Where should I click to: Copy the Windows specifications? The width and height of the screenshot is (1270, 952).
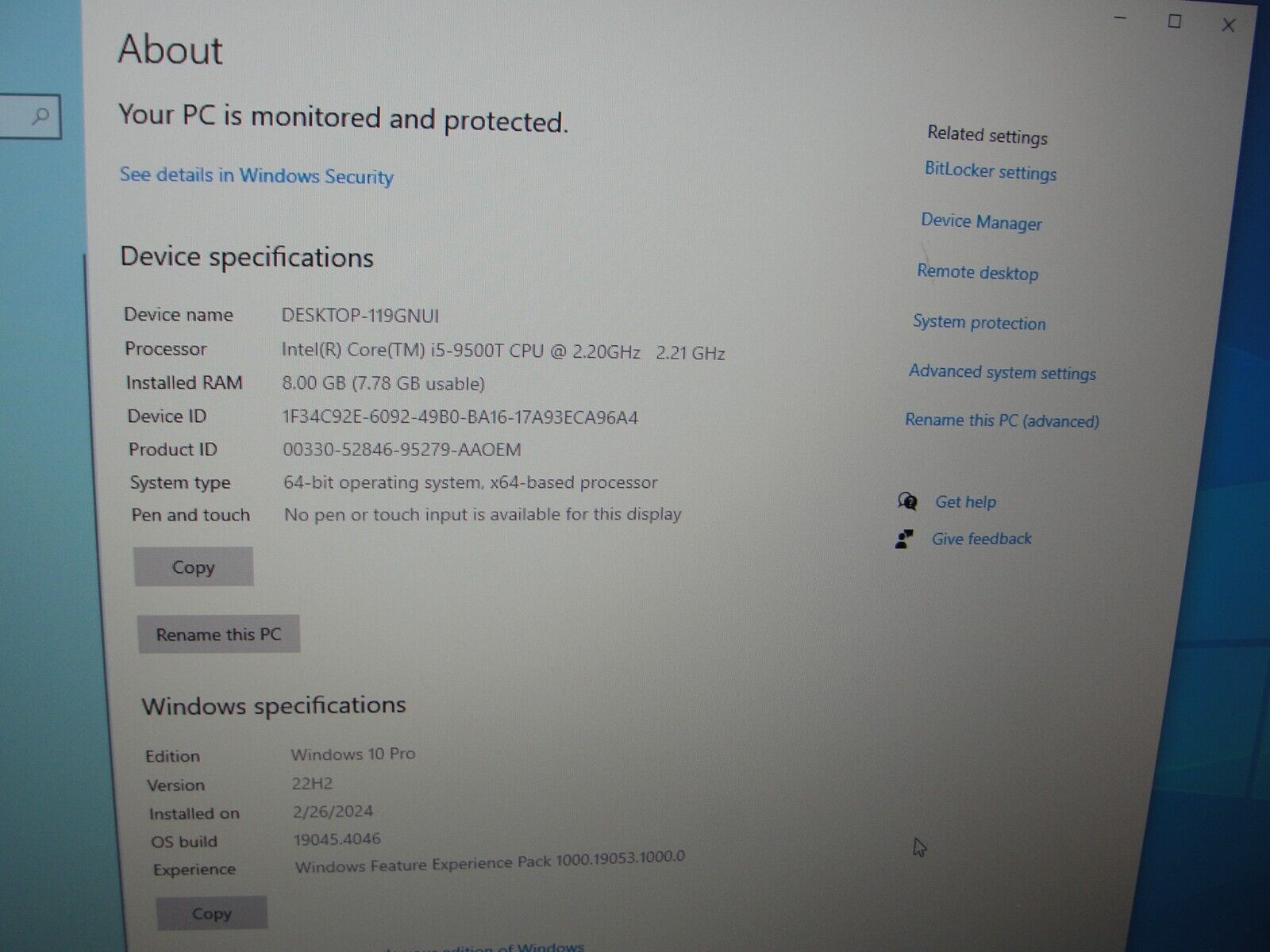click(x=211, y=913)
